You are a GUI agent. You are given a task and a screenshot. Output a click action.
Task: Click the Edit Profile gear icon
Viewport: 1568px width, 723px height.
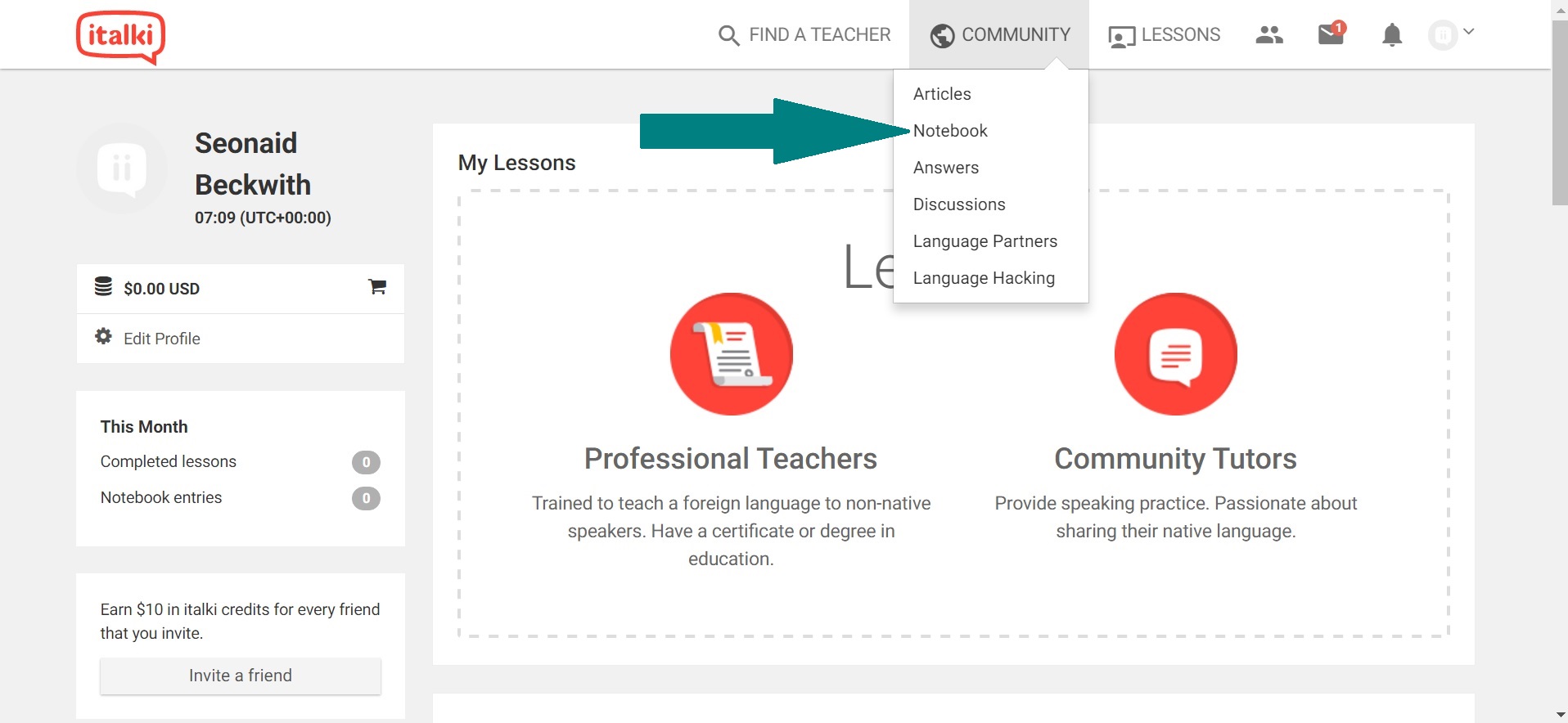[104, 336]
